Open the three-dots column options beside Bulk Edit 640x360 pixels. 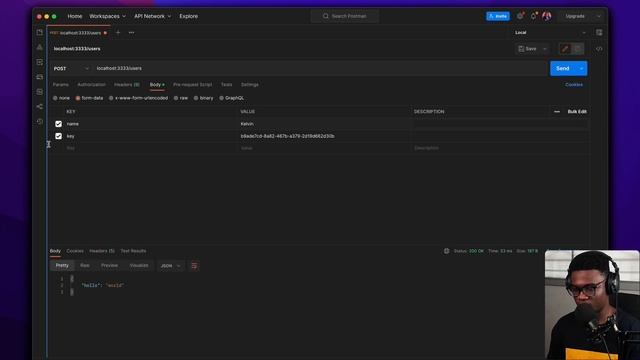557,111
